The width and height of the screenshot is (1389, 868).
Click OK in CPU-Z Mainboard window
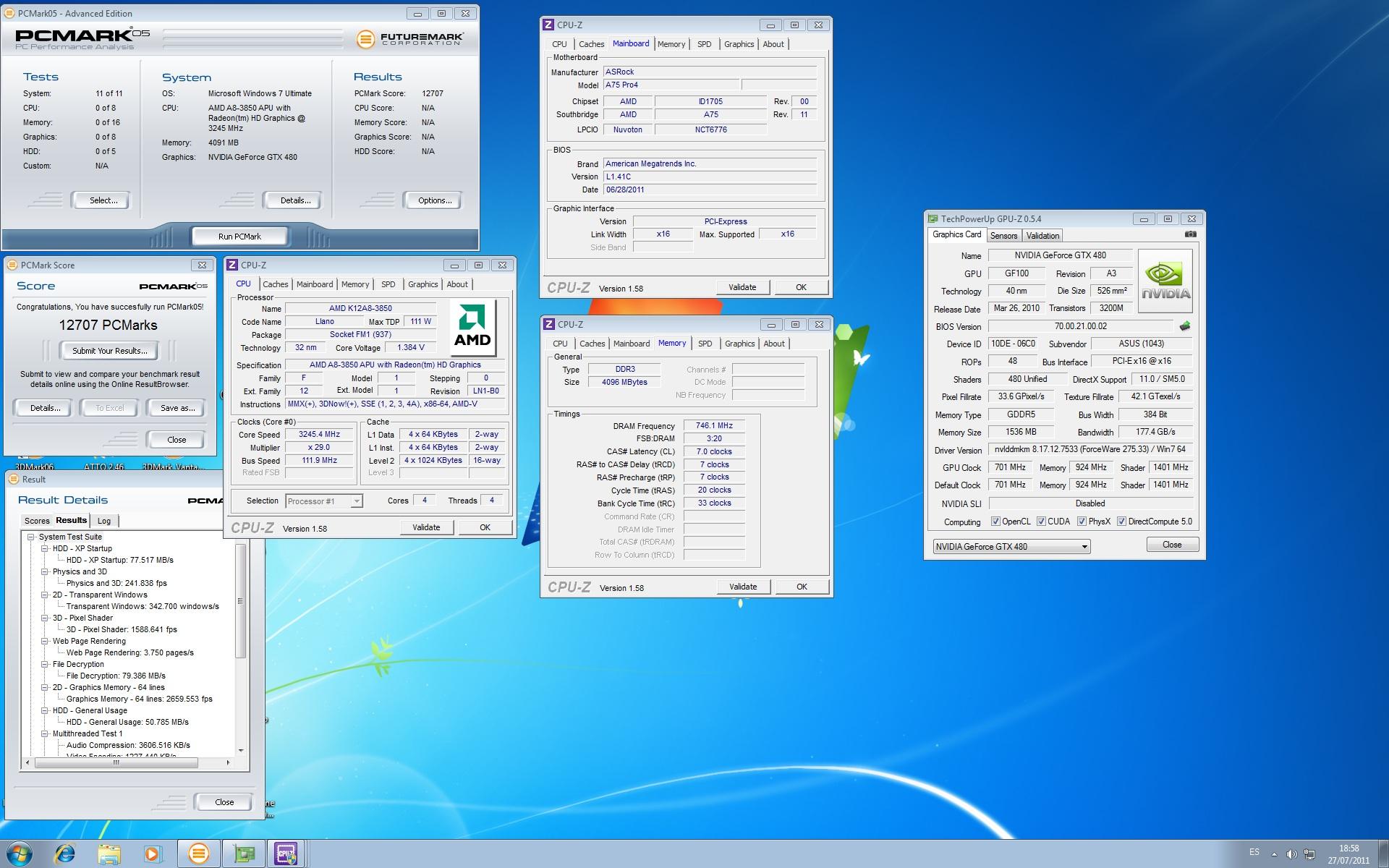pyautogui.click(x=801, y=287)
